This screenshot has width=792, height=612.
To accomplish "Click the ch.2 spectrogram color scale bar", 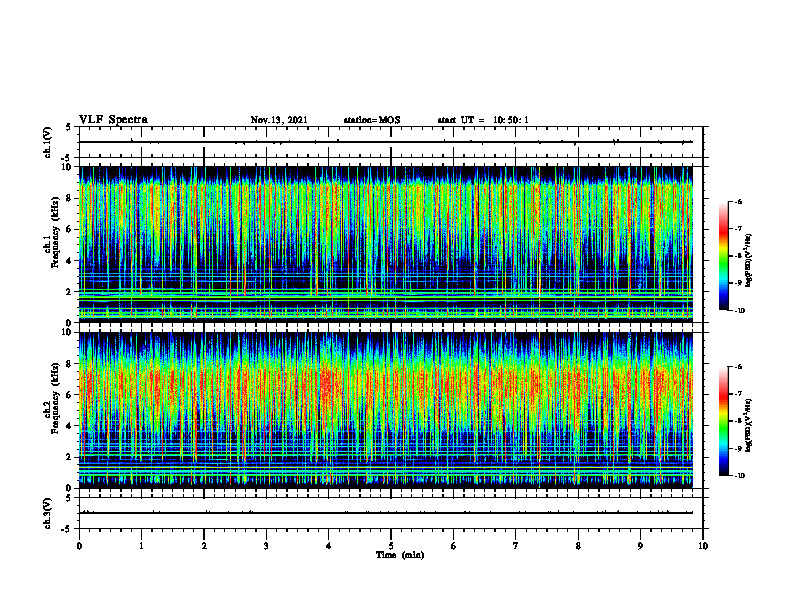I will [724, 421].
